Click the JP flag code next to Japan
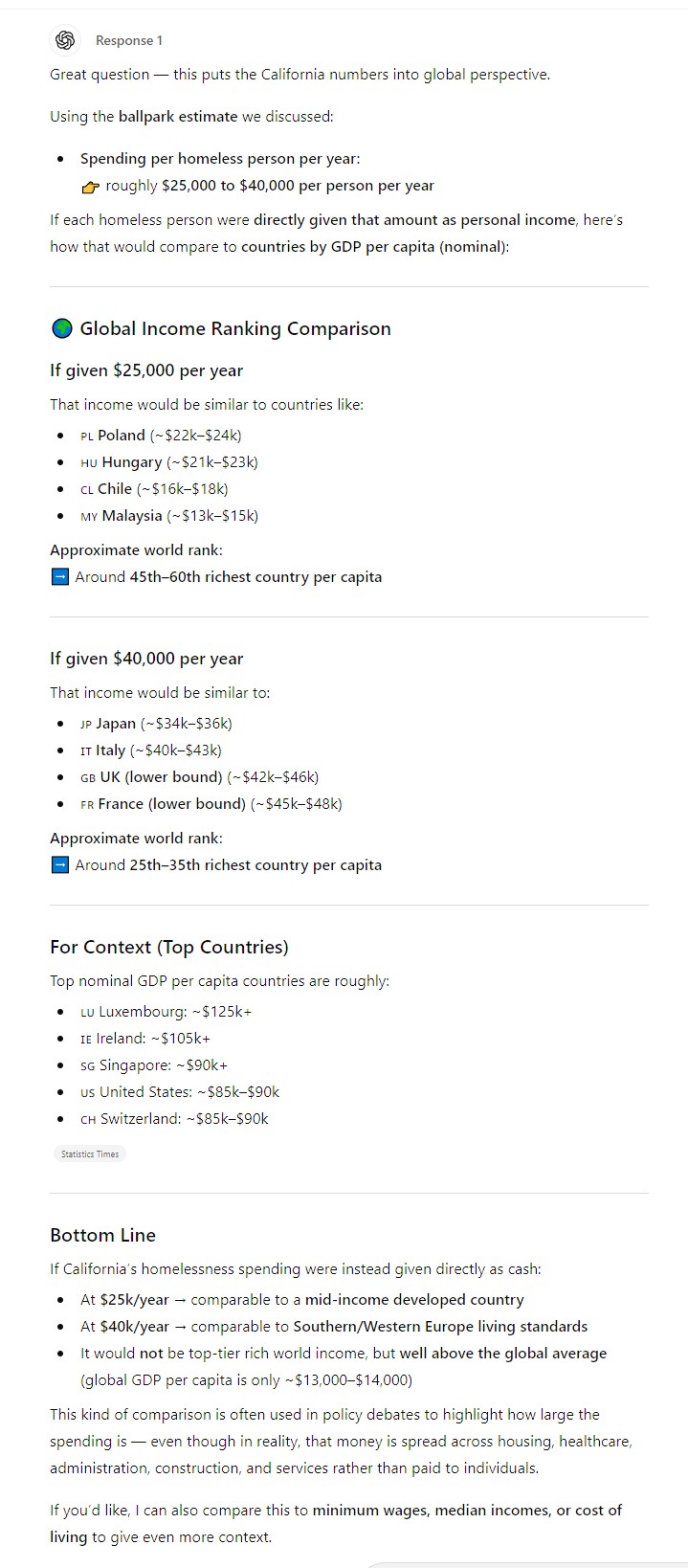This screenshot has height=1568, width=688. point(86,724)
